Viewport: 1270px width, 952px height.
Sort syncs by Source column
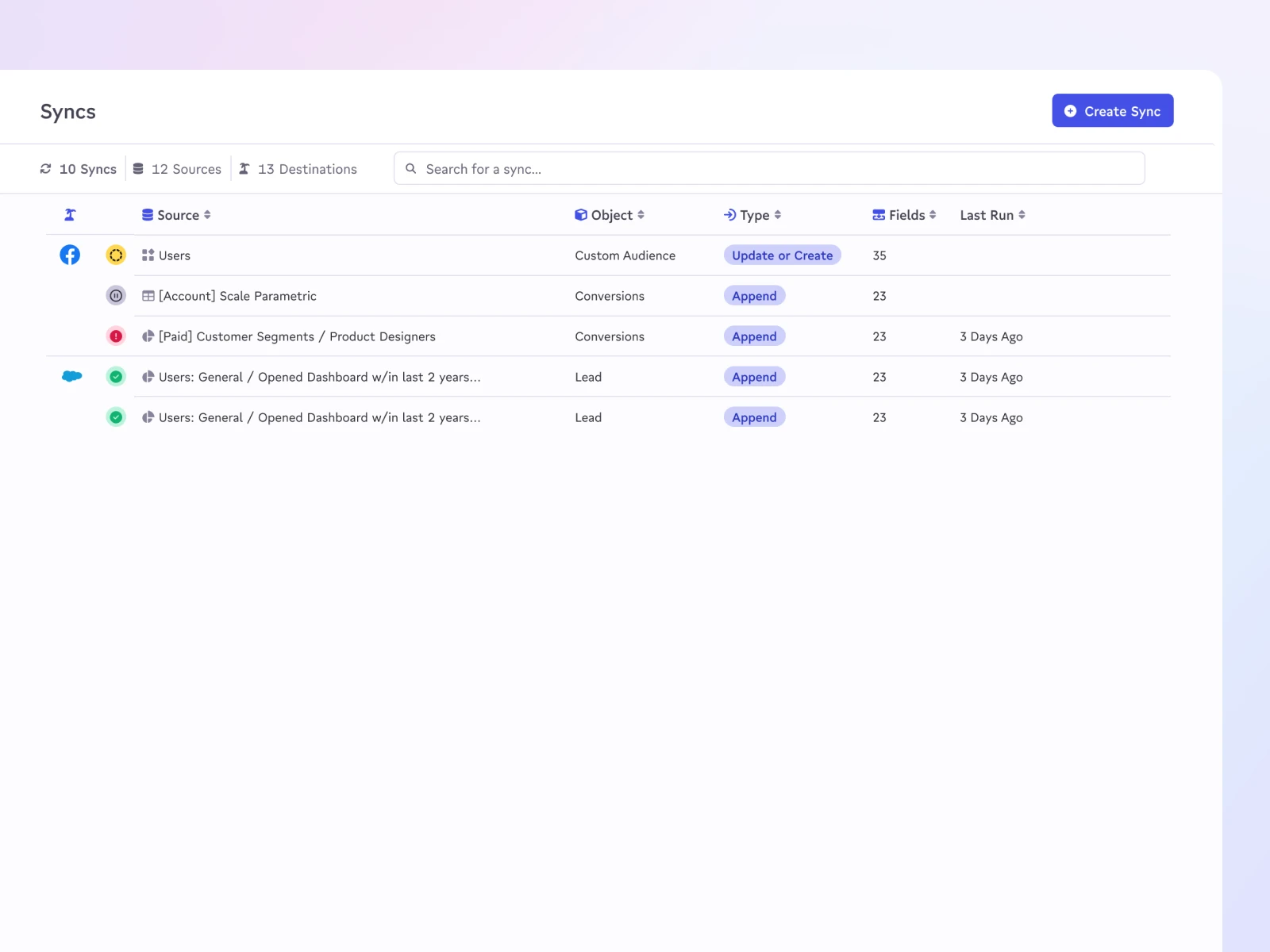[x=177, y=215]
